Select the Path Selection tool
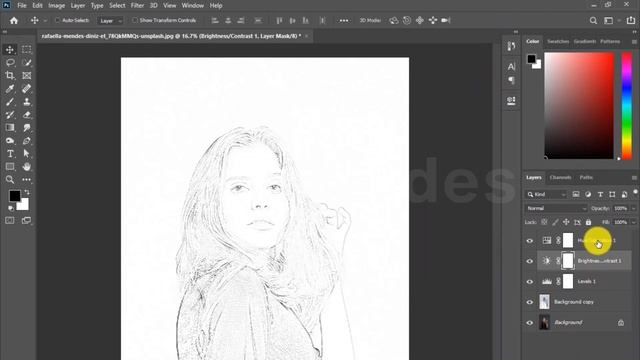 point(27,154)
